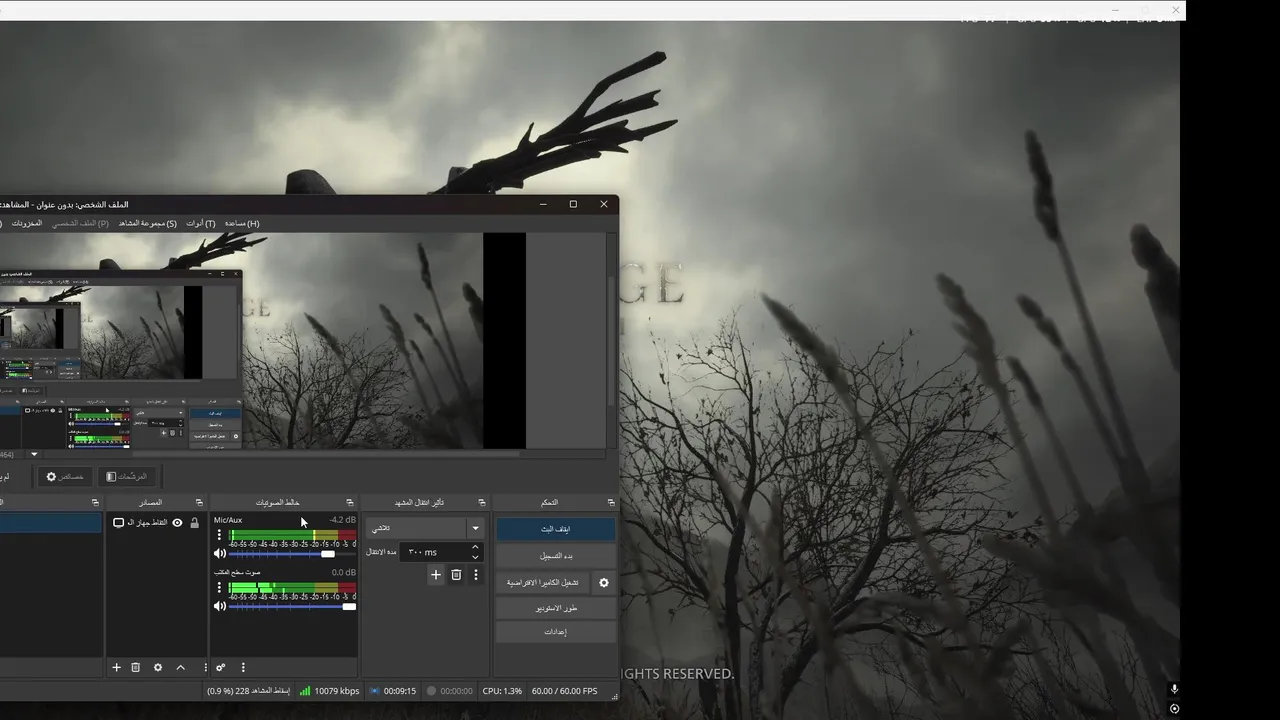
Task: Move selected source up
Action: point(181,667)
